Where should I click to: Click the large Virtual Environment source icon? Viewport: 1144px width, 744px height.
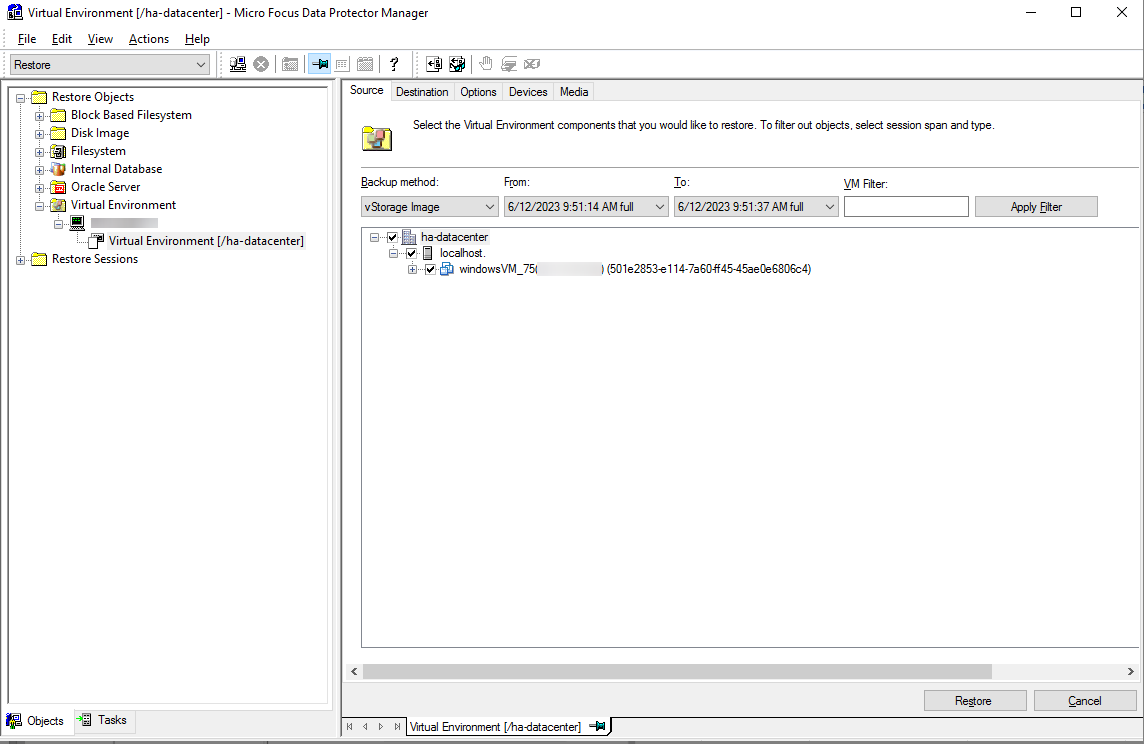[377, 138]
